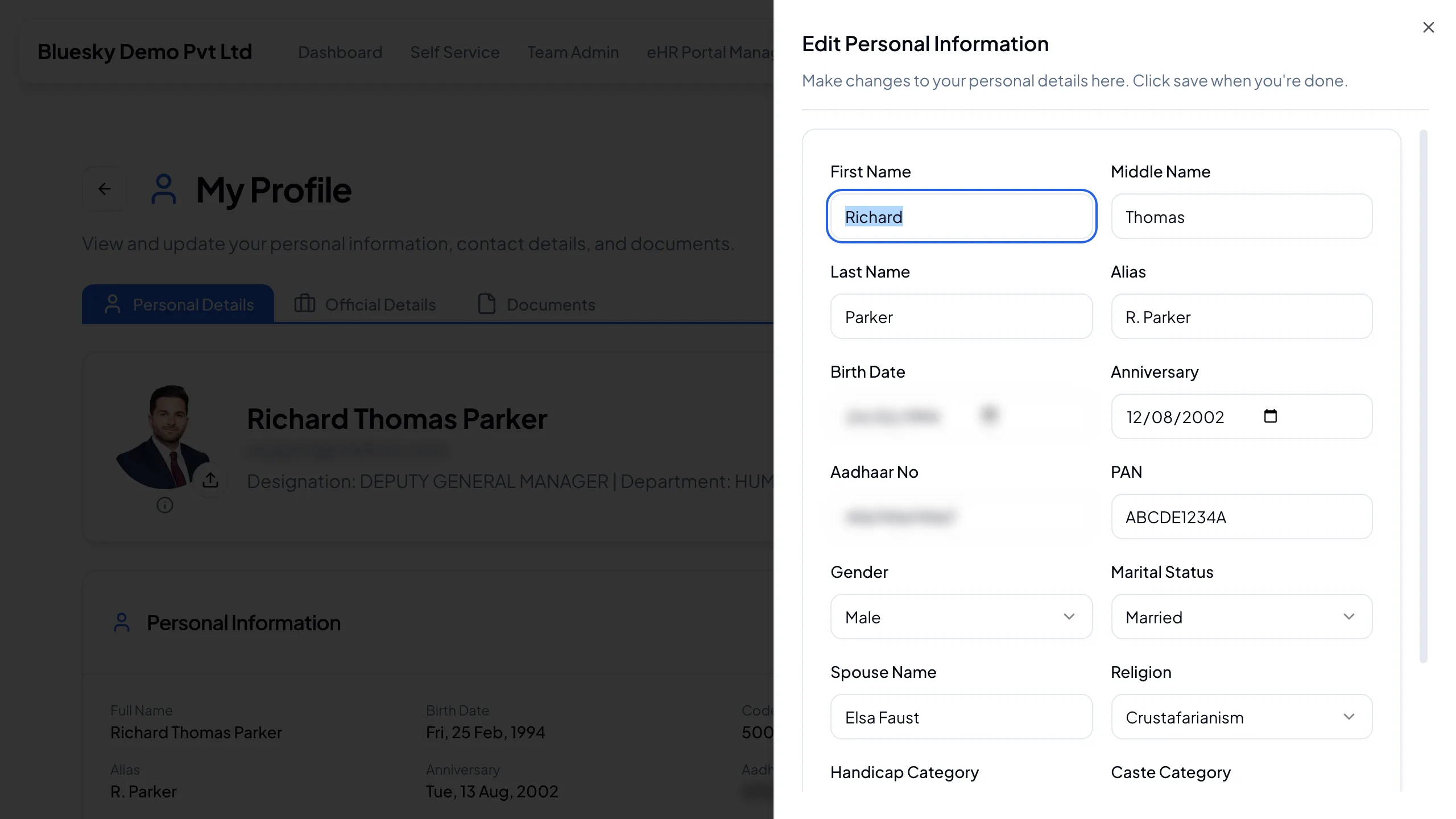Click the blurred Birth Date field

coord(961,417)
